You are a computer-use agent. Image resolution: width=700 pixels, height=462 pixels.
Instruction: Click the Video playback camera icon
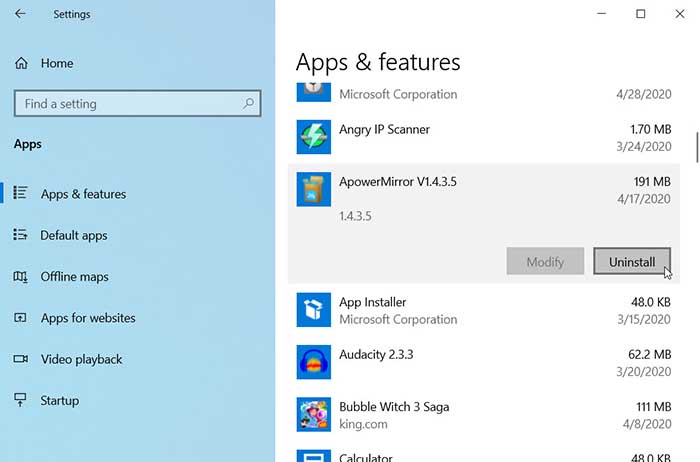pyautogui.click(x=20, y=359)
